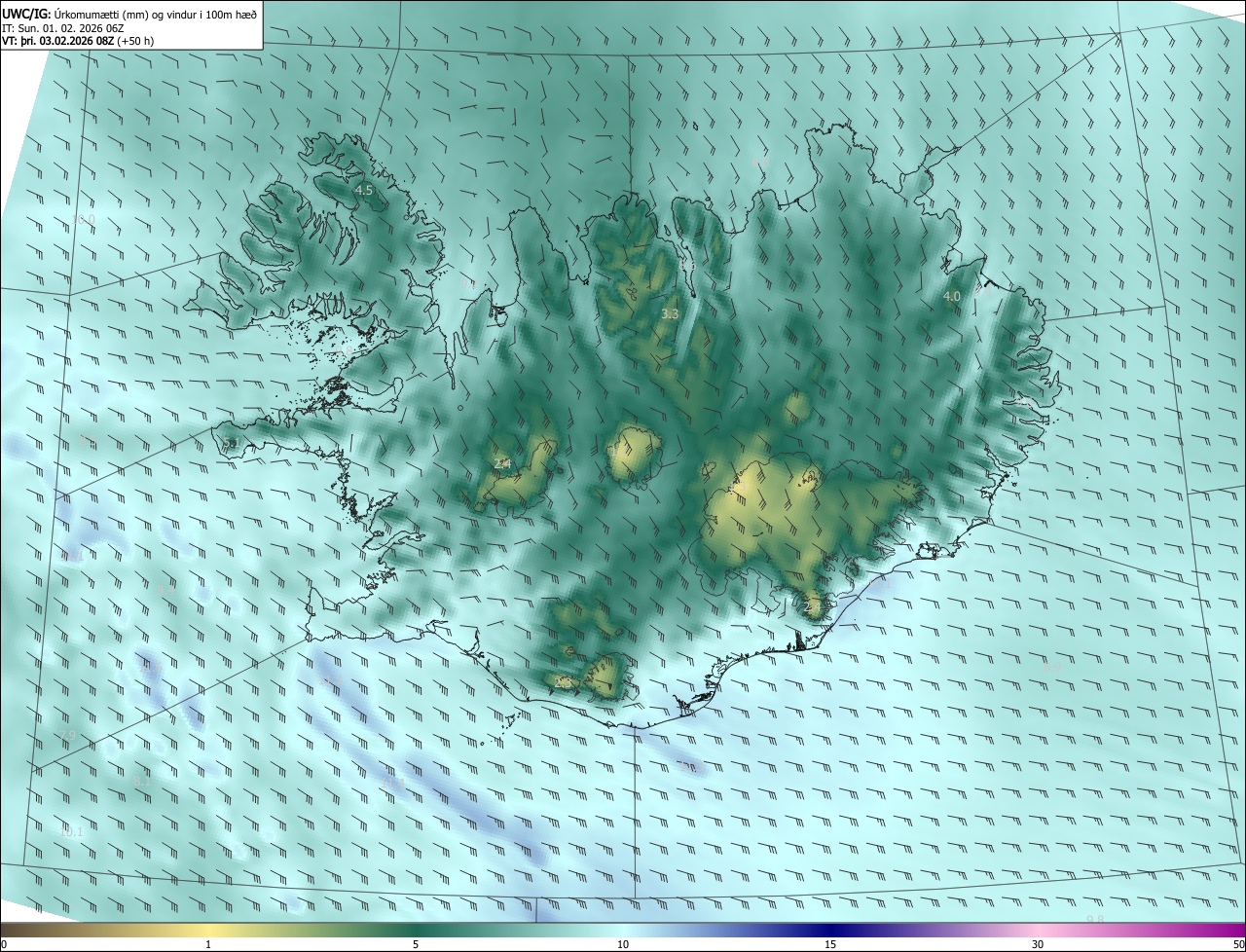Click the pale yellow segment of the colorbar
Screen dimensions: 1246x952
pos(208,931)
